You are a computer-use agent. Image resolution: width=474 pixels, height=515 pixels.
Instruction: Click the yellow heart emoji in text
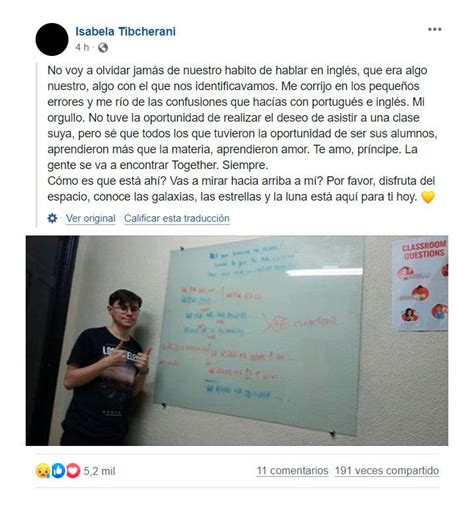point(428,197)
